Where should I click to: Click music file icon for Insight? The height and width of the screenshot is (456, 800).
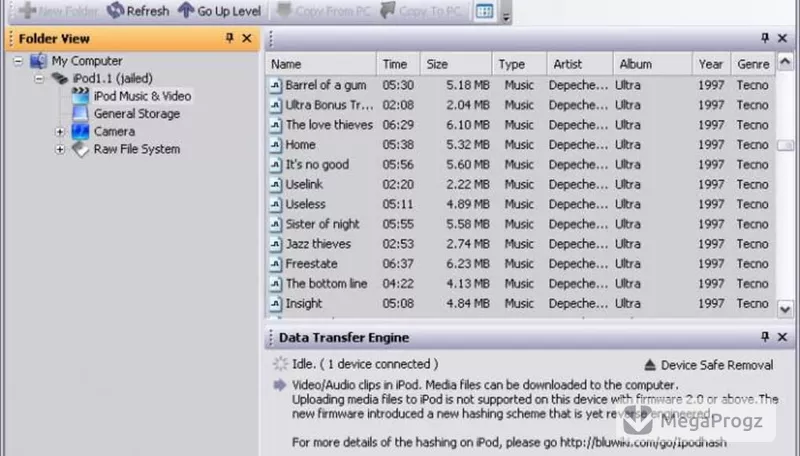(x=276, y=304)
